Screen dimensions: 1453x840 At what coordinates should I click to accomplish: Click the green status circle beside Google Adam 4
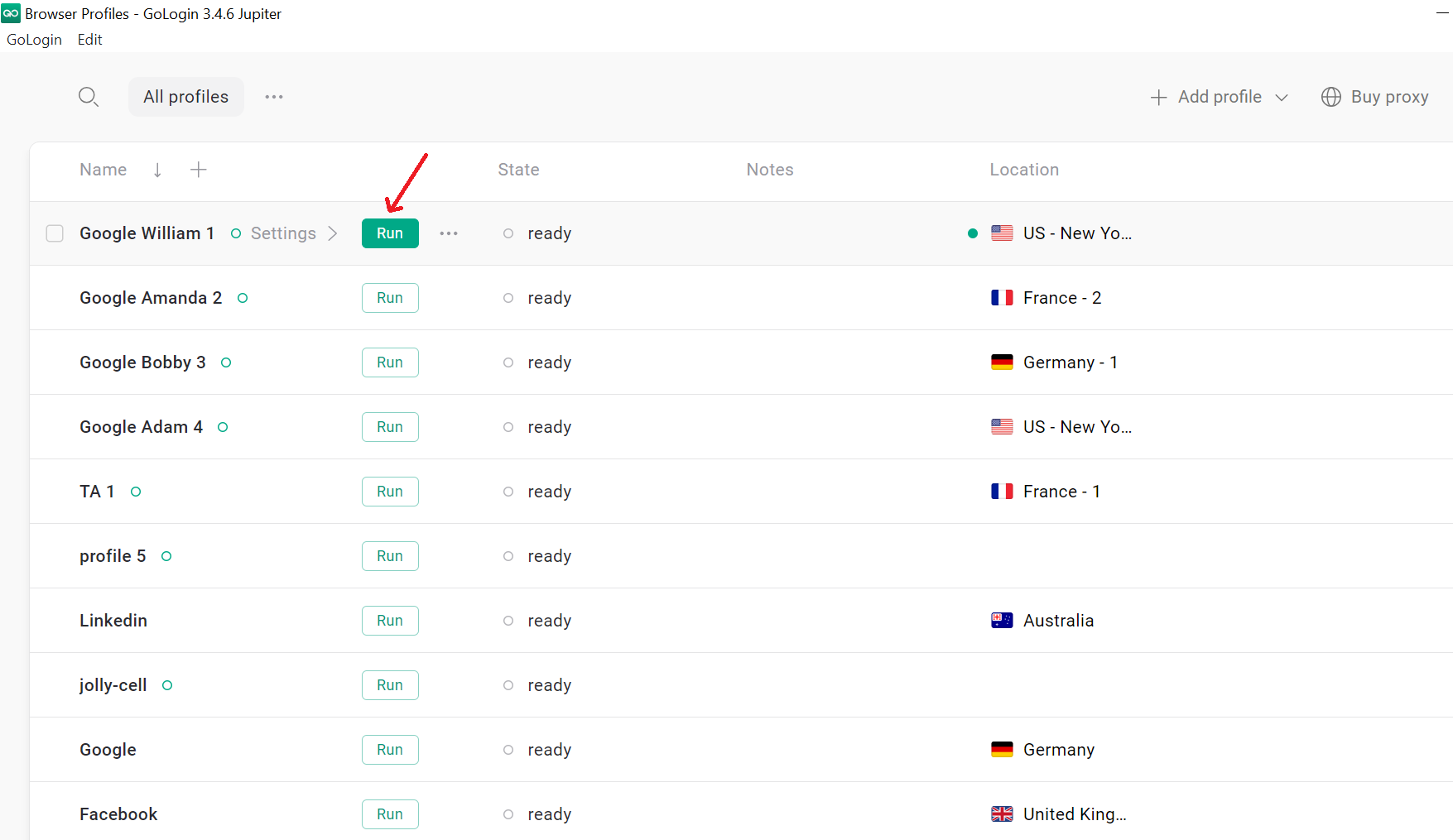[223, 427]
